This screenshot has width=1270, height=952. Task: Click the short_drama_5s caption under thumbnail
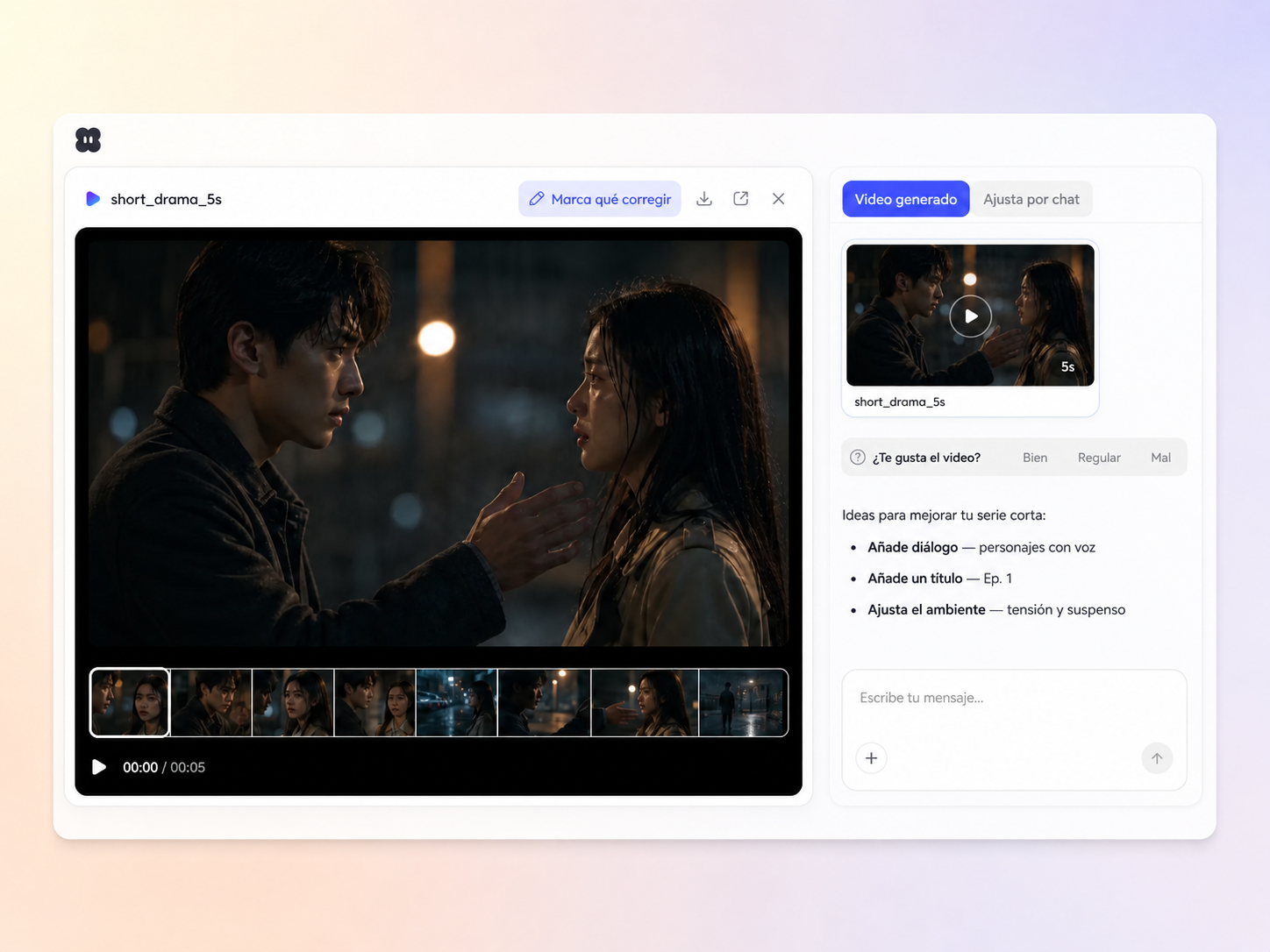tap(900, 401)
